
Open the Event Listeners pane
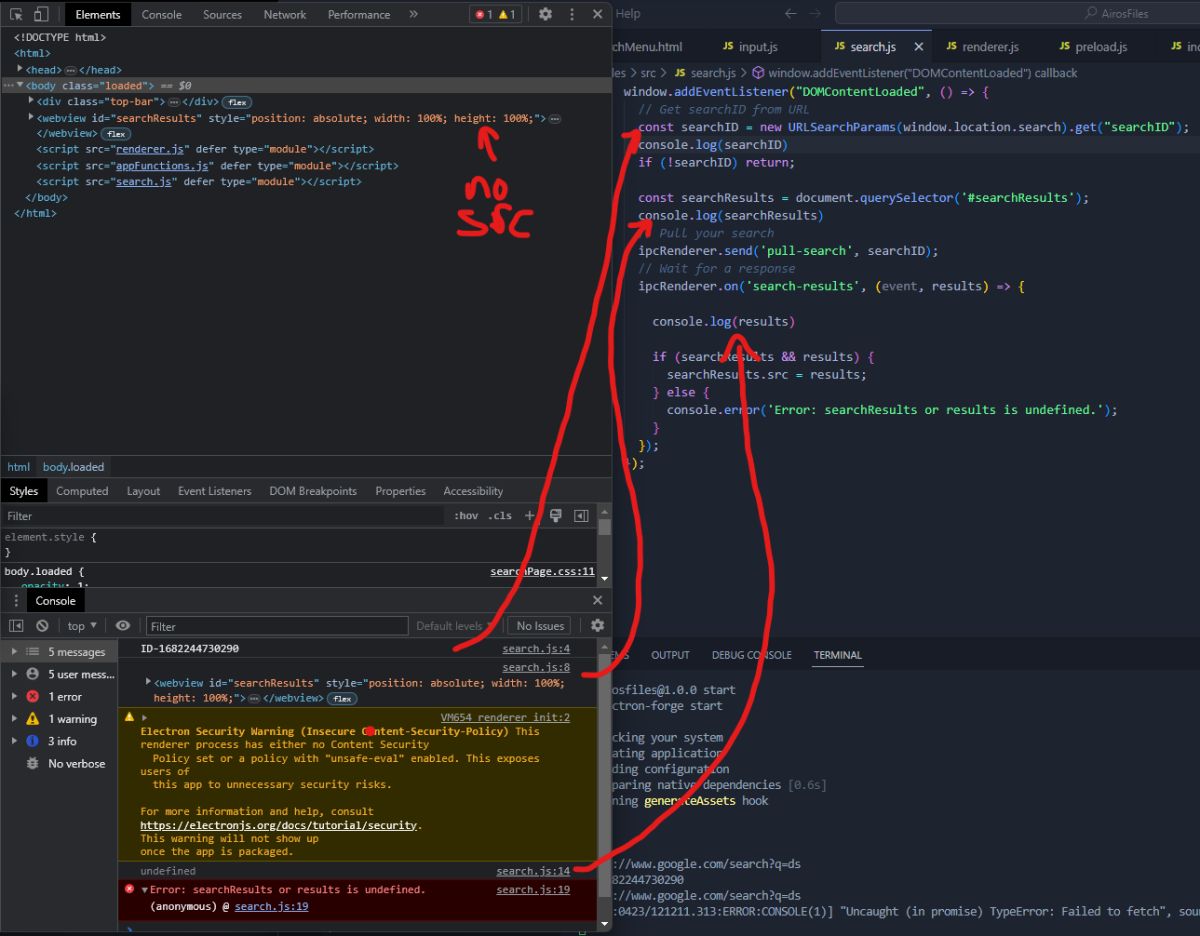click(x=214, y=491)
